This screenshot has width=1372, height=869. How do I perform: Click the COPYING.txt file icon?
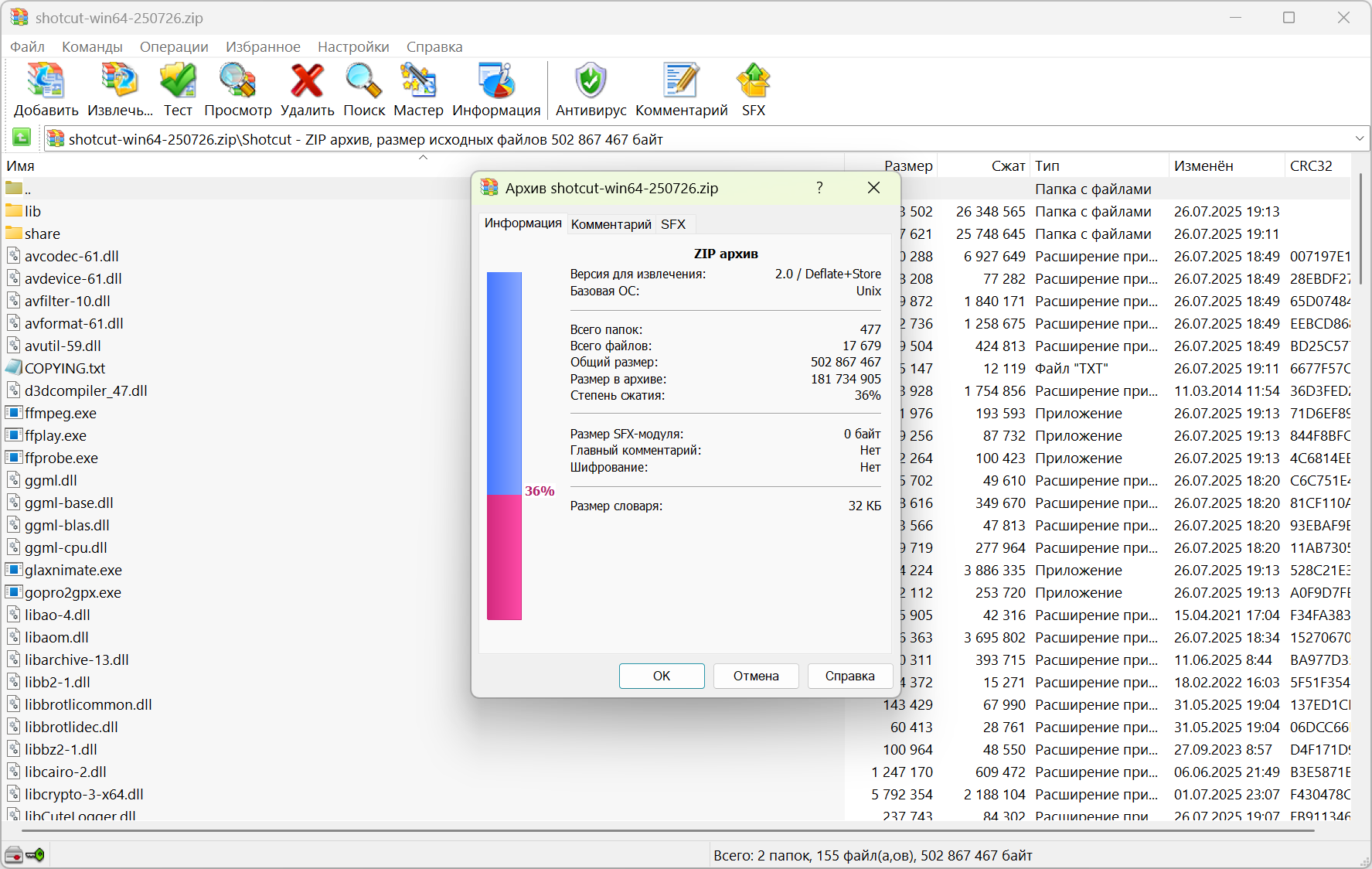click(14, 367)
